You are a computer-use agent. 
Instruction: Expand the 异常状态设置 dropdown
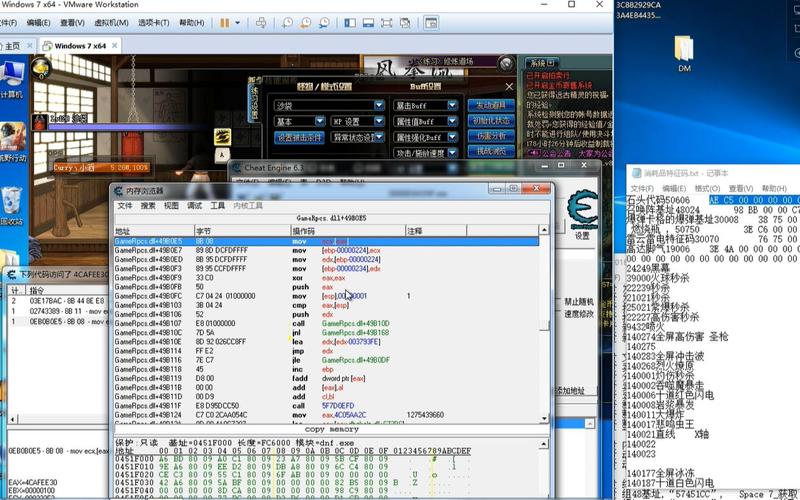(379, 137)
